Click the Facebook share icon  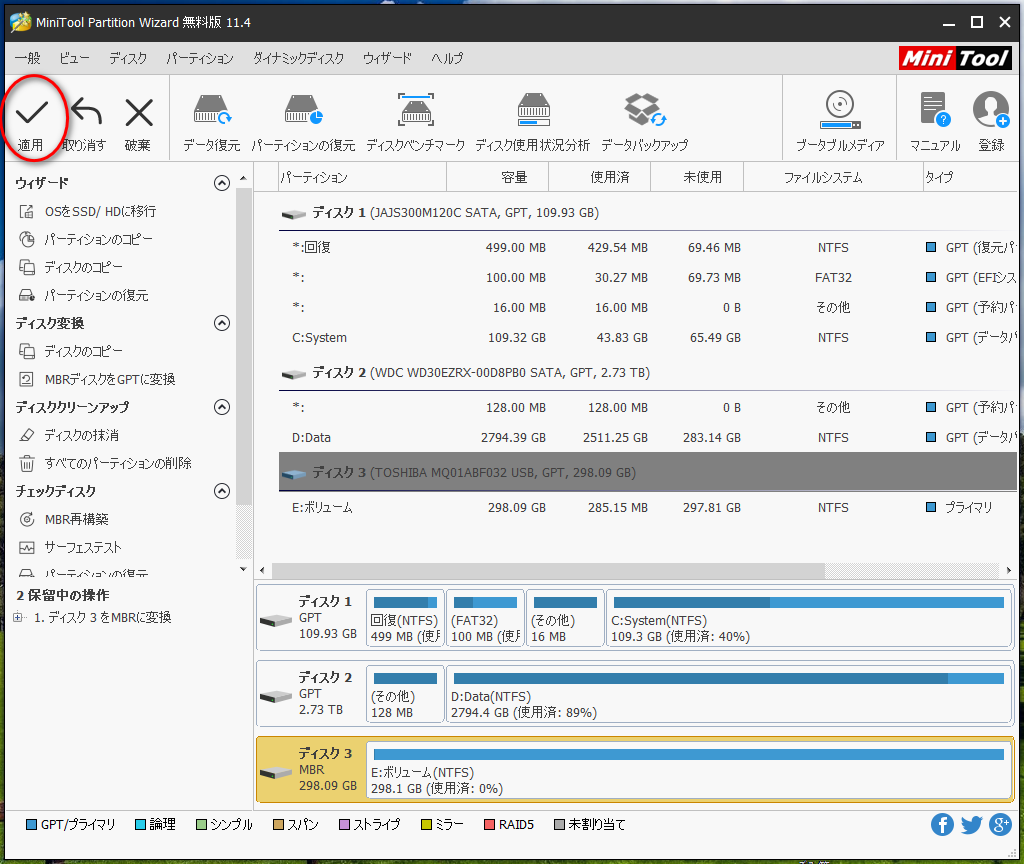[x=942, y=824]
